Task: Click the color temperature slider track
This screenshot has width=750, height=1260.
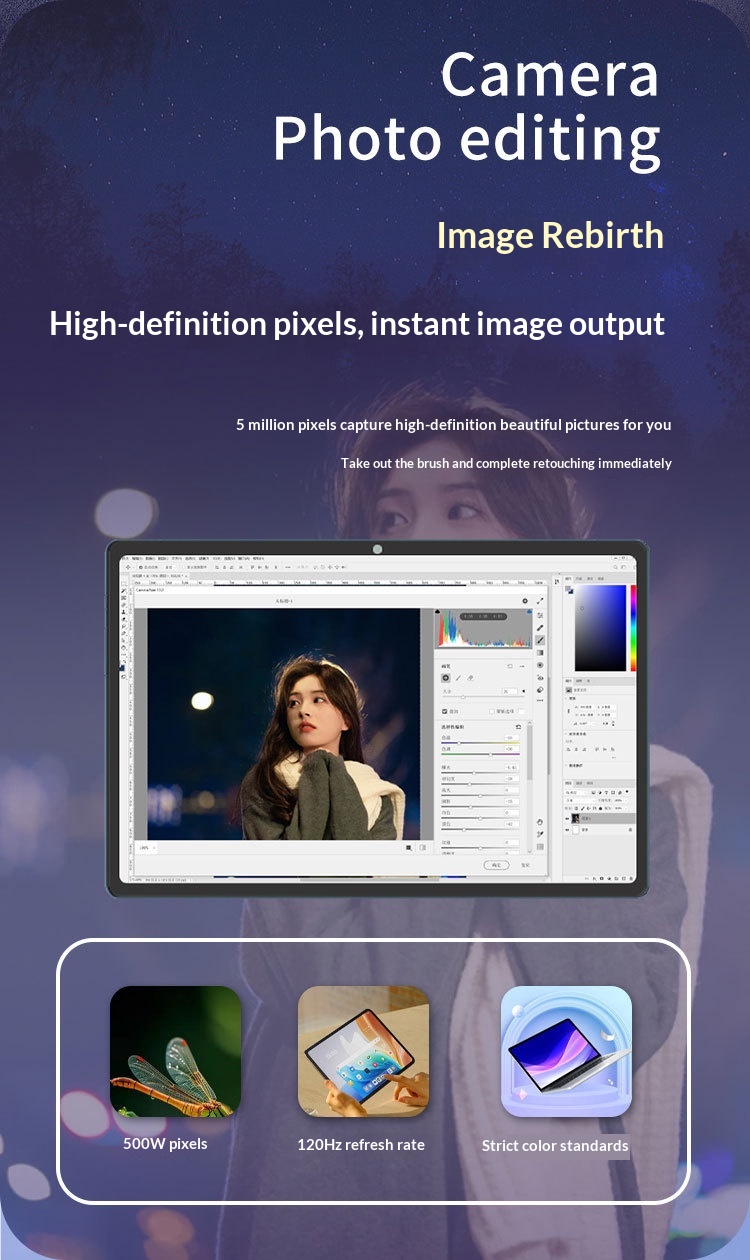Action: [480, 743]
